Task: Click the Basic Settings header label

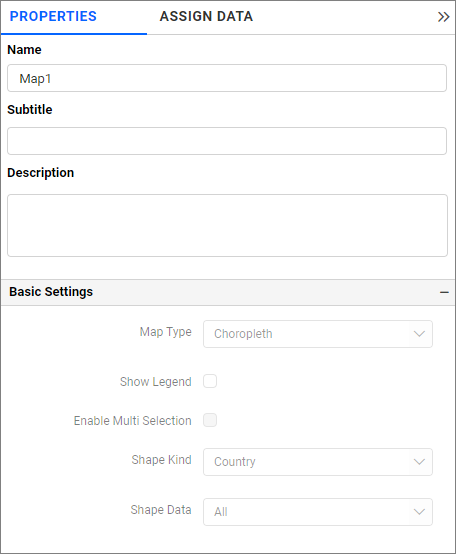Action: (x=51, y=292)
